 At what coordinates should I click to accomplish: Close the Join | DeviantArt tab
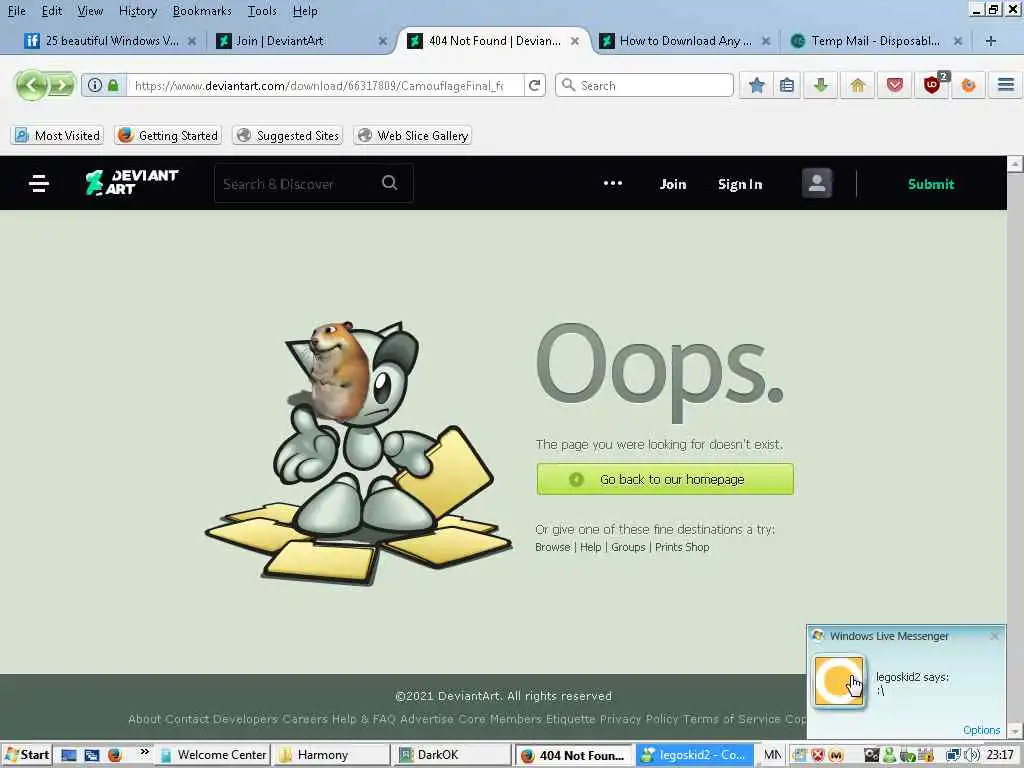(383, 40)
